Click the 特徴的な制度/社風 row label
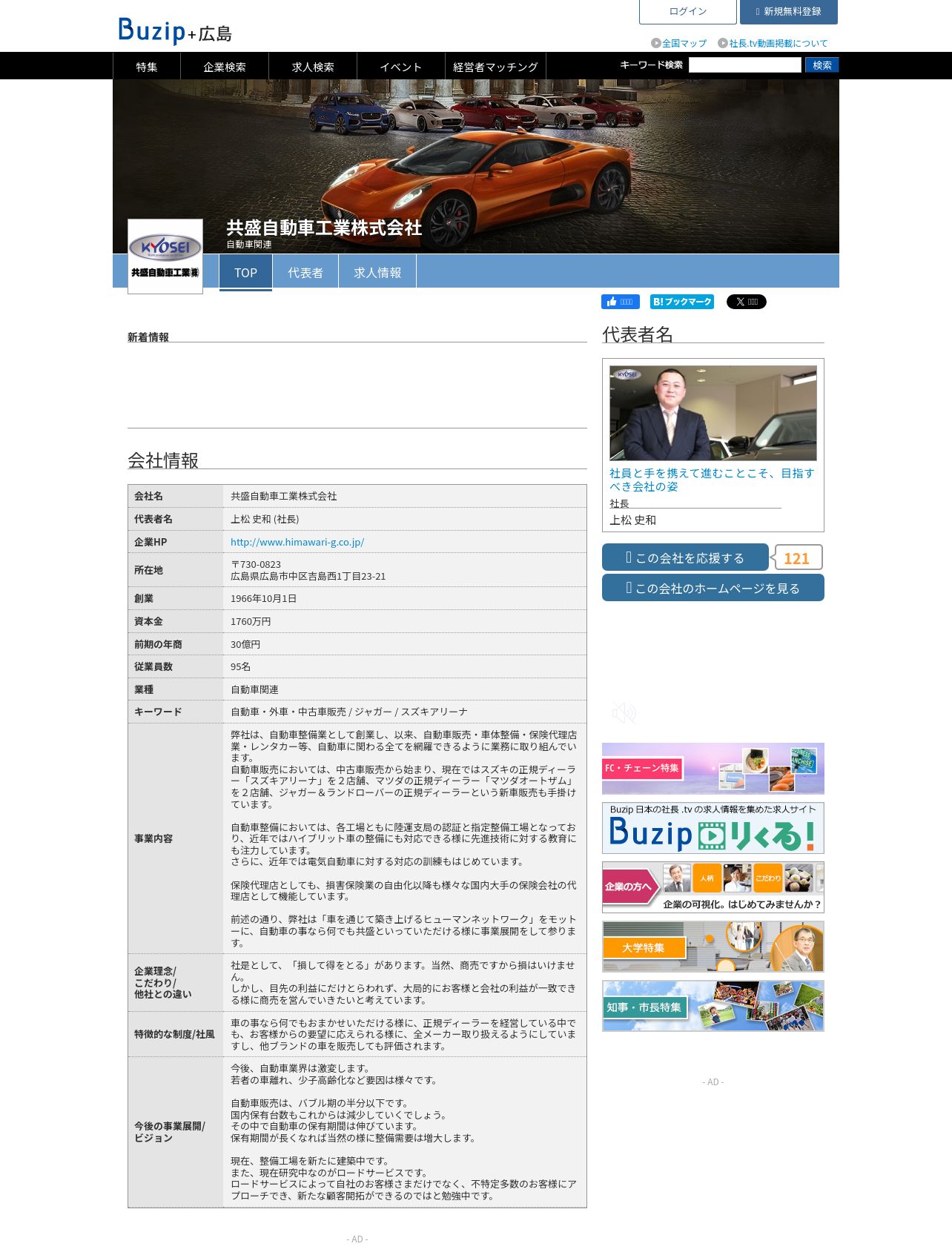 point(175,1034)
